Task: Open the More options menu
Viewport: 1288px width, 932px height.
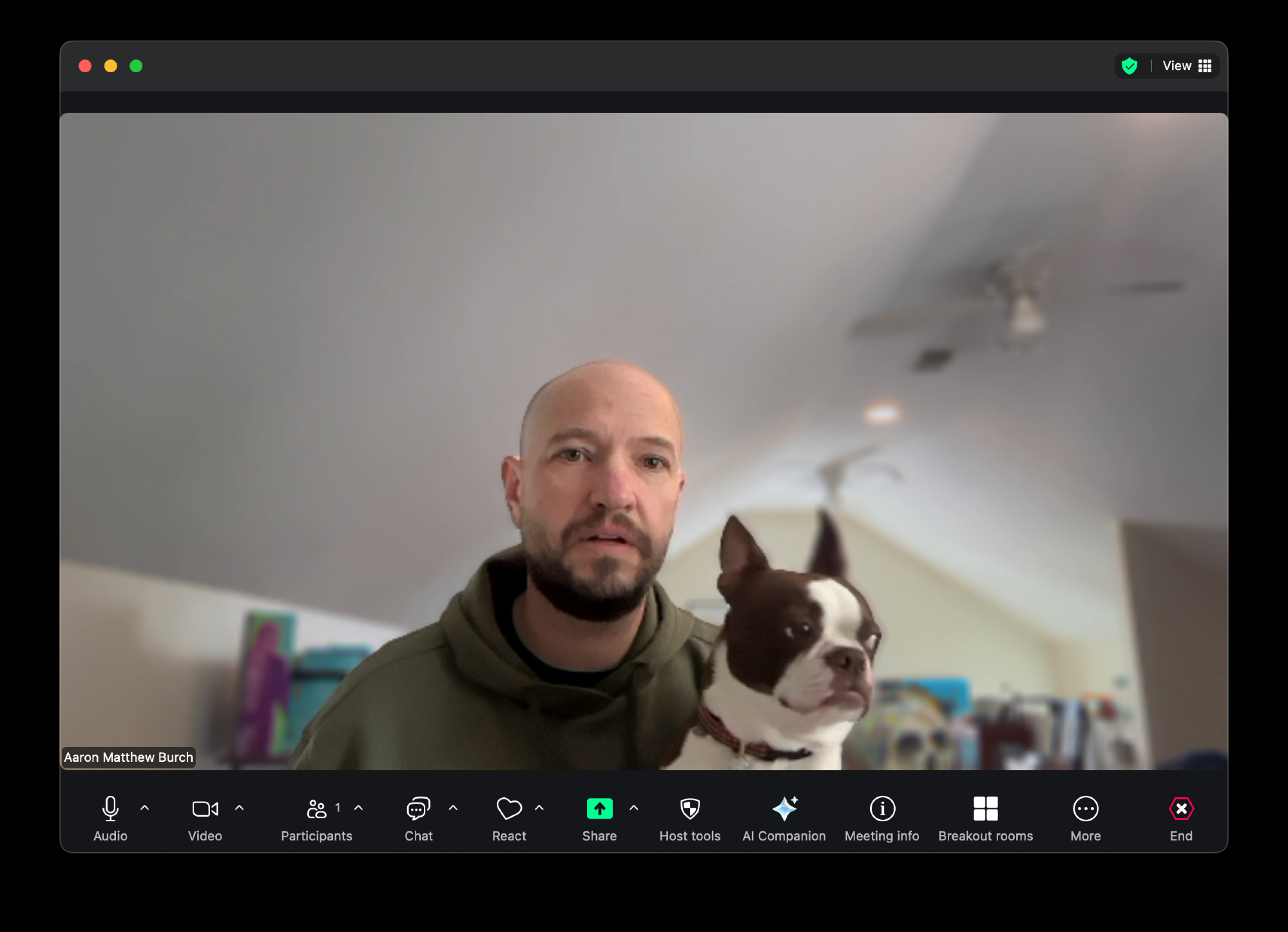Action: (1086, 817)
